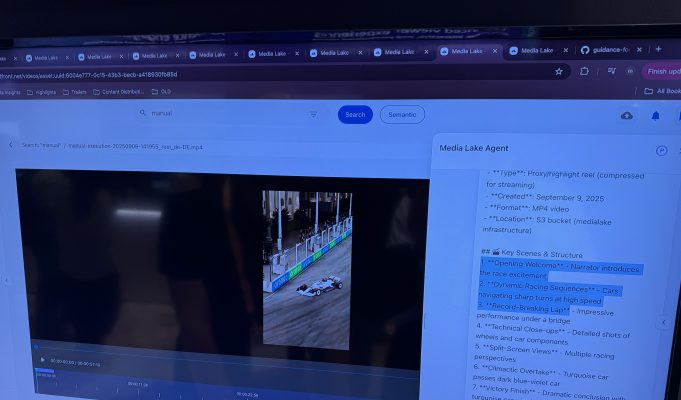Screen dimensions: 681x400
Task: Bookmark this page with the star icon
Action: point(558,72)
